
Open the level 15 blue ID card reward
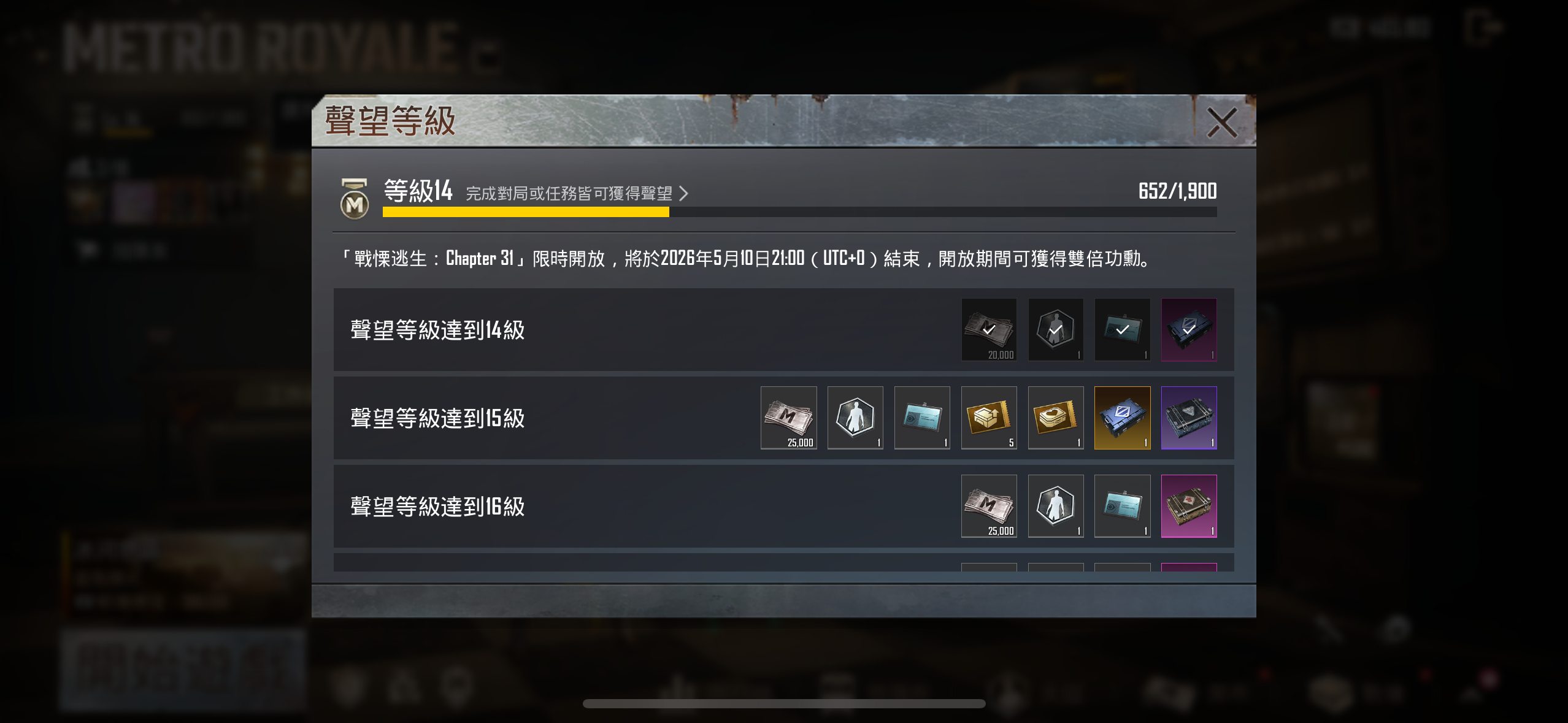pos(922,418)
